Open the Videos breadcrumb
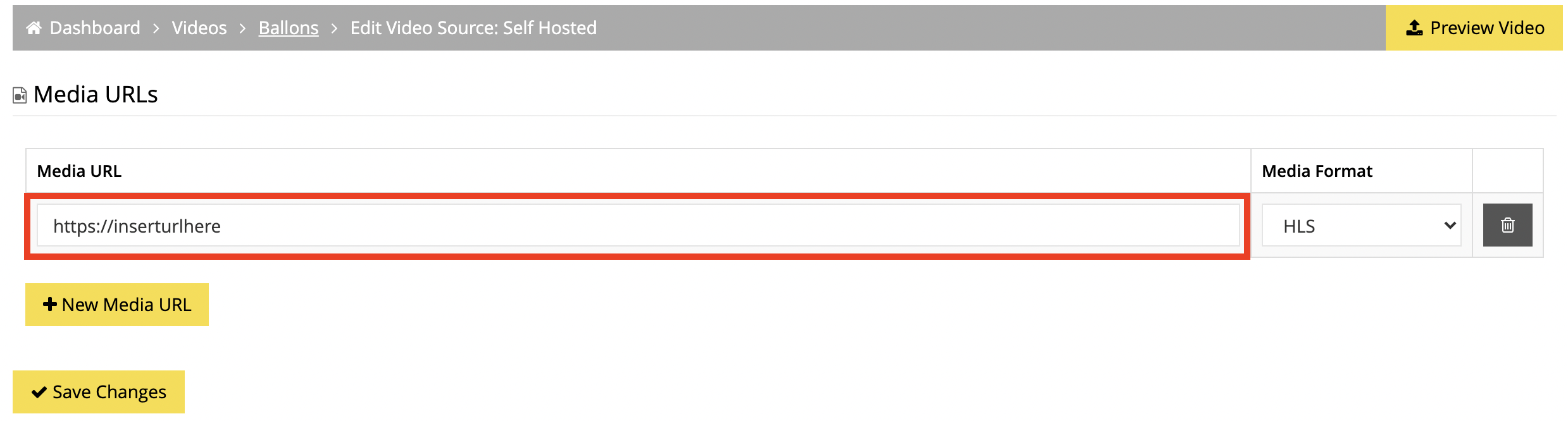This screenshot has height=421, width=1568. pyautogui.click(x=199, y=28)
